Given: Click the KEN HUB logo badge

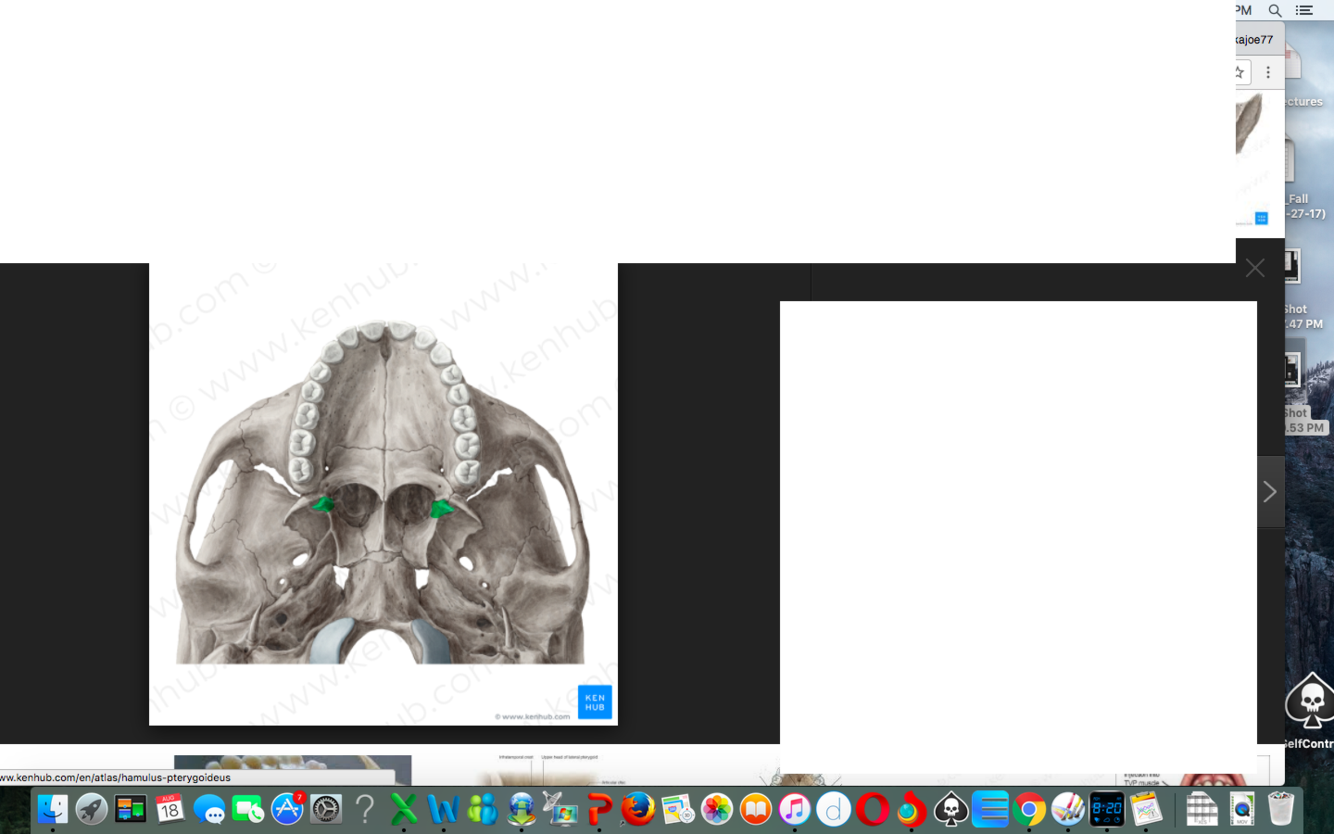Looking at the screenshot, I should click(x=594, y=701).
